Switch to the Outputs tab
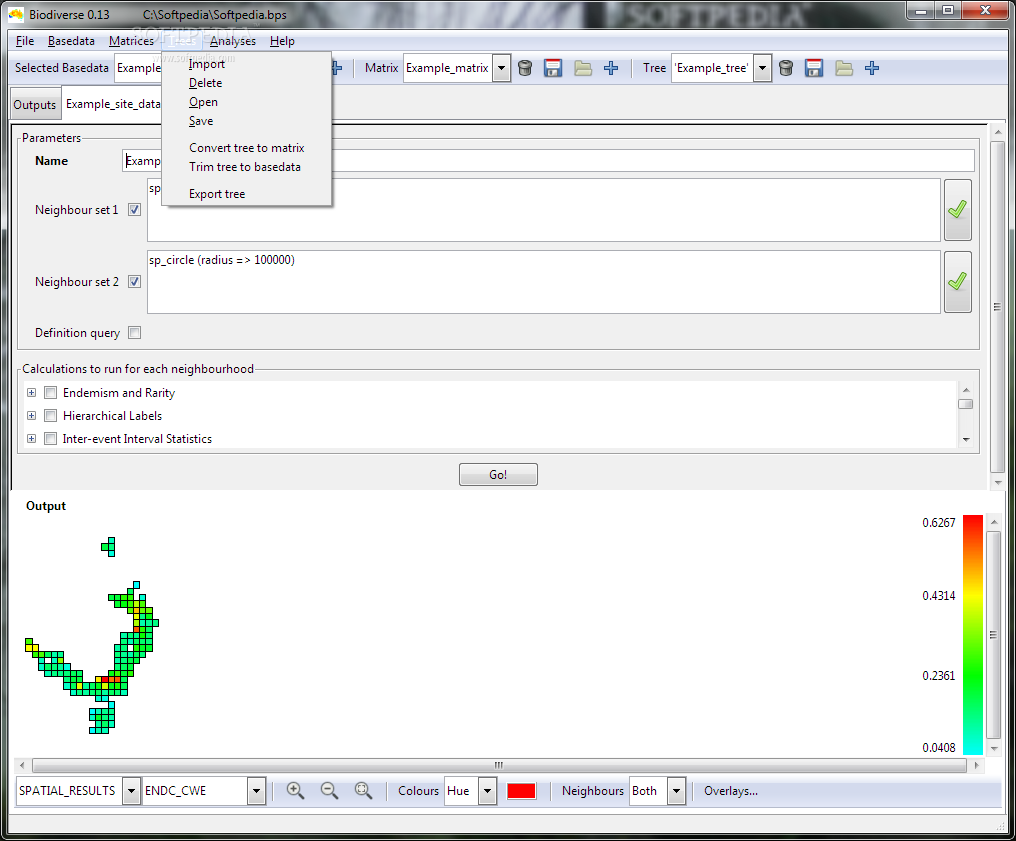 (x=35, y=105)
